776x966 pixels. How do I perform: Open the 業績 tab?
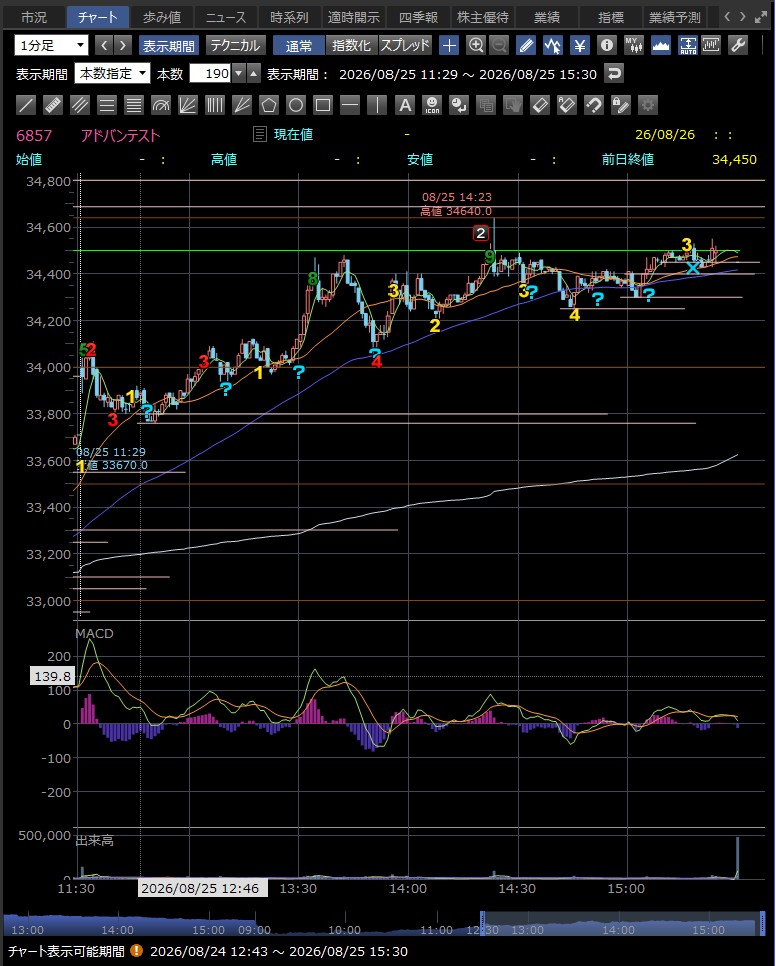[x=547, y=17]
